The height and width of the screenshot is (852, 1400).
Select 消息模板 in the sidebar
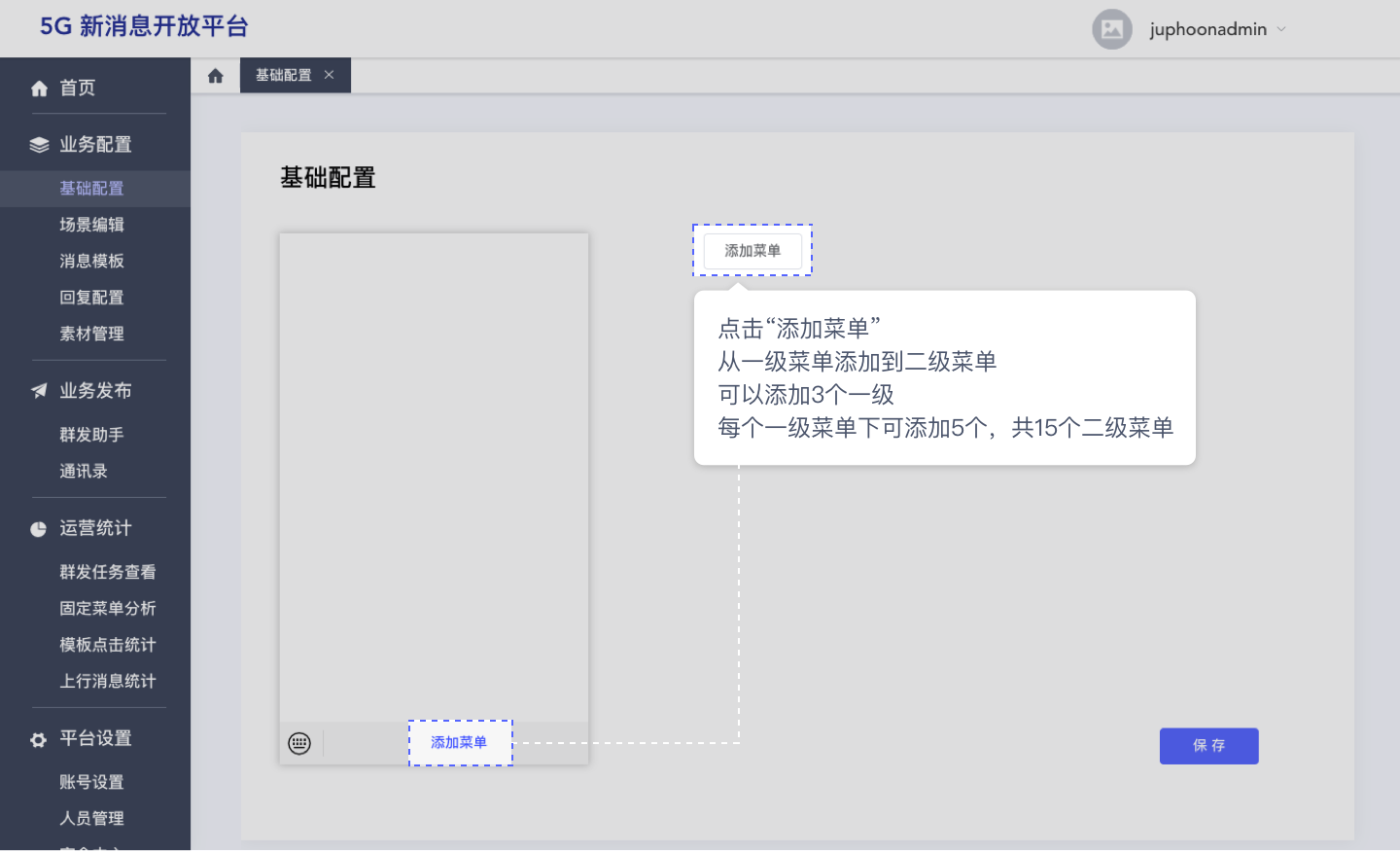[x=92, y=261]
